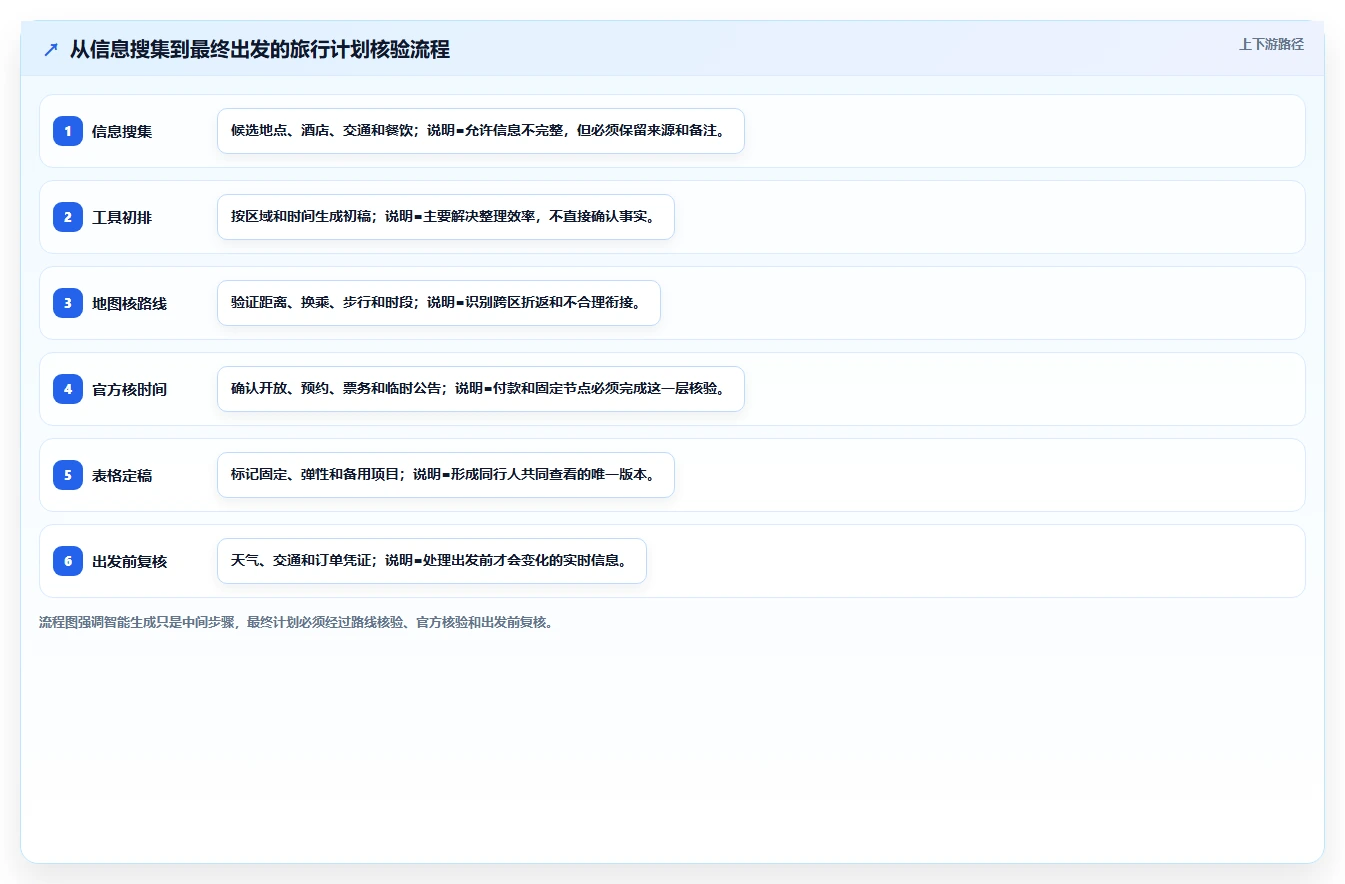Click the step 3 number badge
The height and width of the screenshot is (884, 1345).
coord(68,303)
